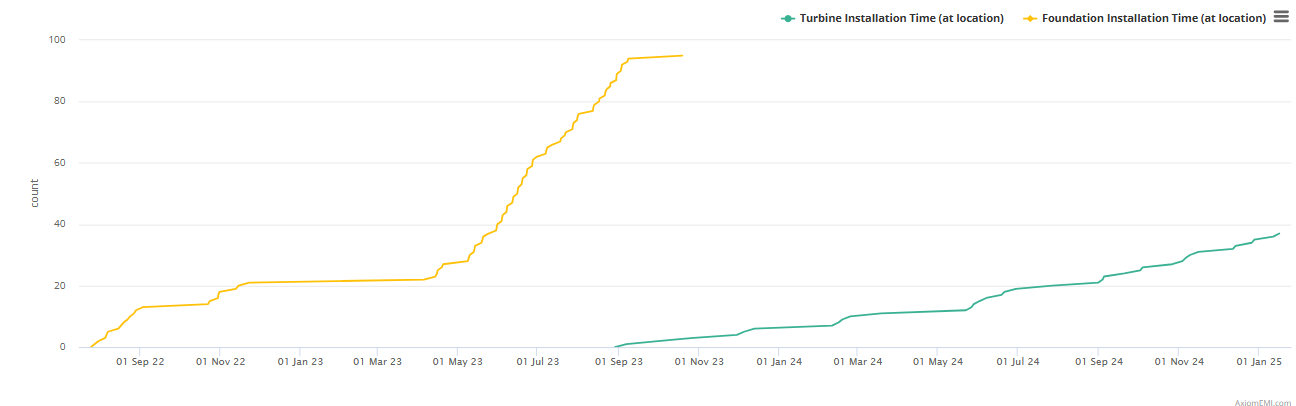Toggle Turbine Installation Time series label
1296x406 pixels.
pyautogui.click(x=900, y=18)
